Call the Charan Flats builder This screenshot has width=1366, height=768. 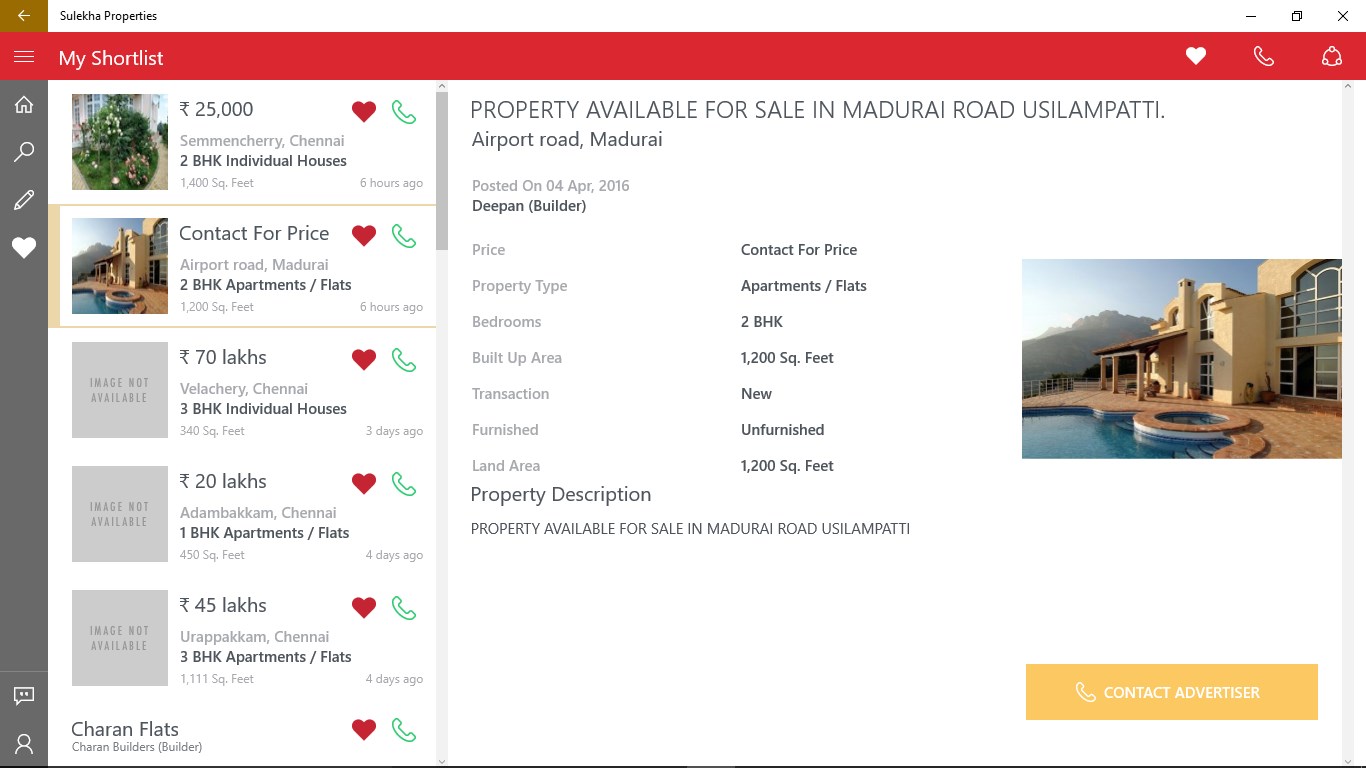pyautogui.click(x=404, y=730)
